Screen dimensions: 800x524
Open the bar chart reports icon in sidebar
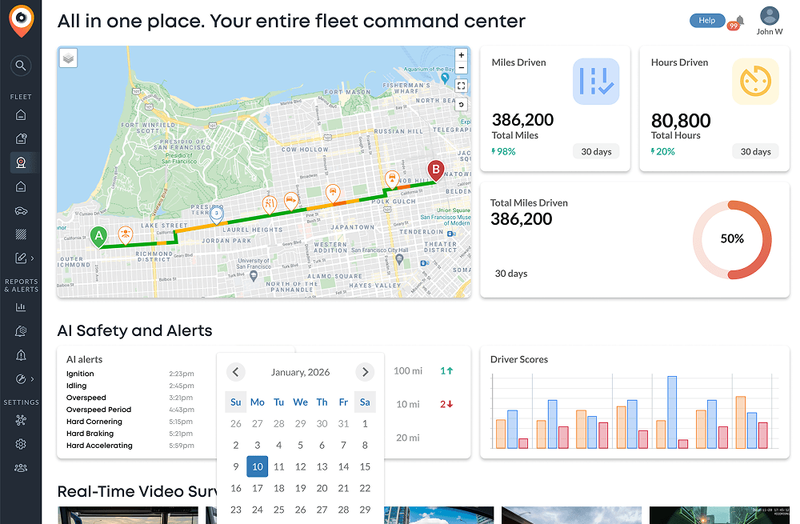pos(20,307)
